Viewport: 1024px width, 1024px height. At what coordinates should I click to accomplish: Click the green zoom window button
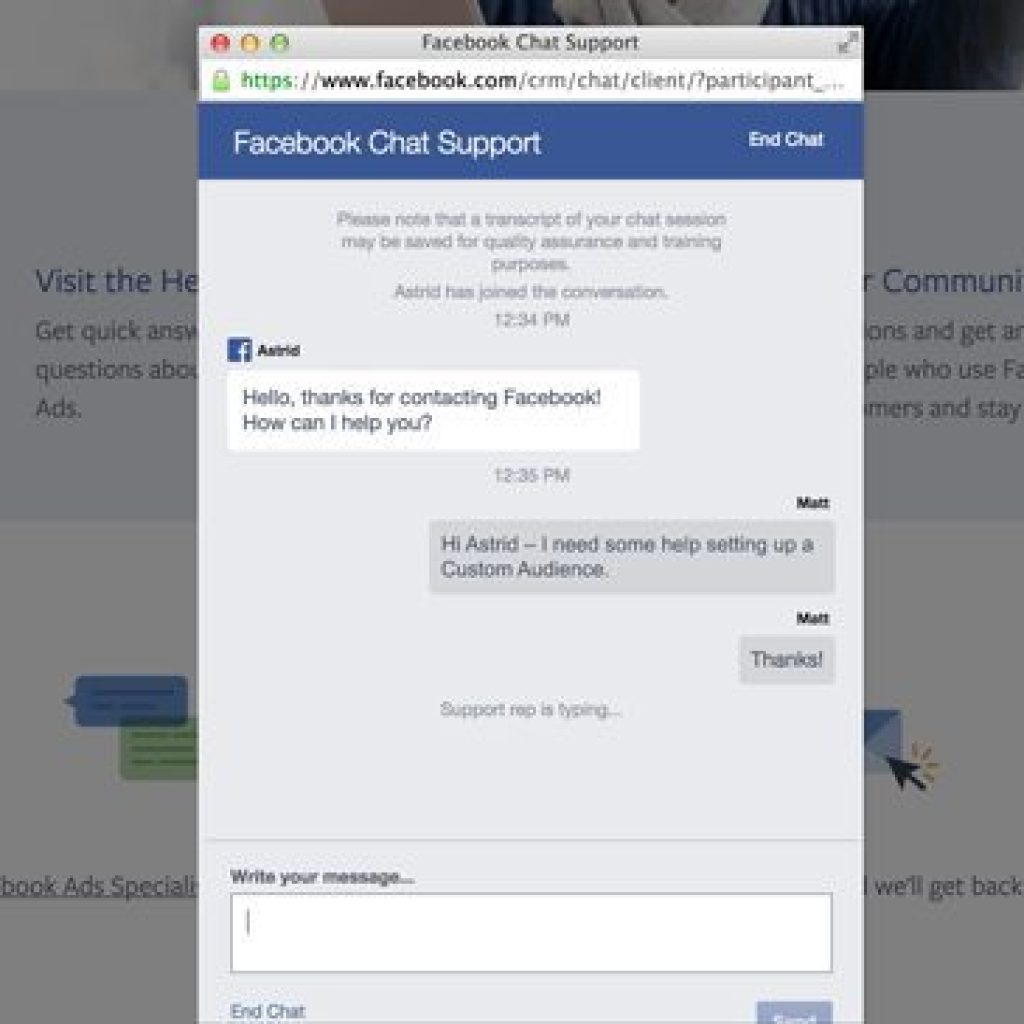pyautogui.click(x=280, y=43)
